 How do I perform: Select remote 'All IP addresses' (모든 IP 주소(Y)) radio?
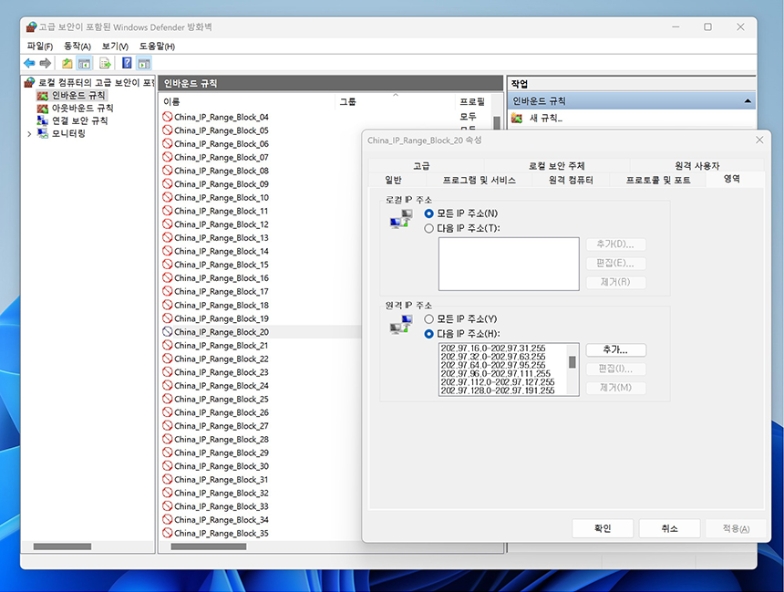click(x=429, y=319)
